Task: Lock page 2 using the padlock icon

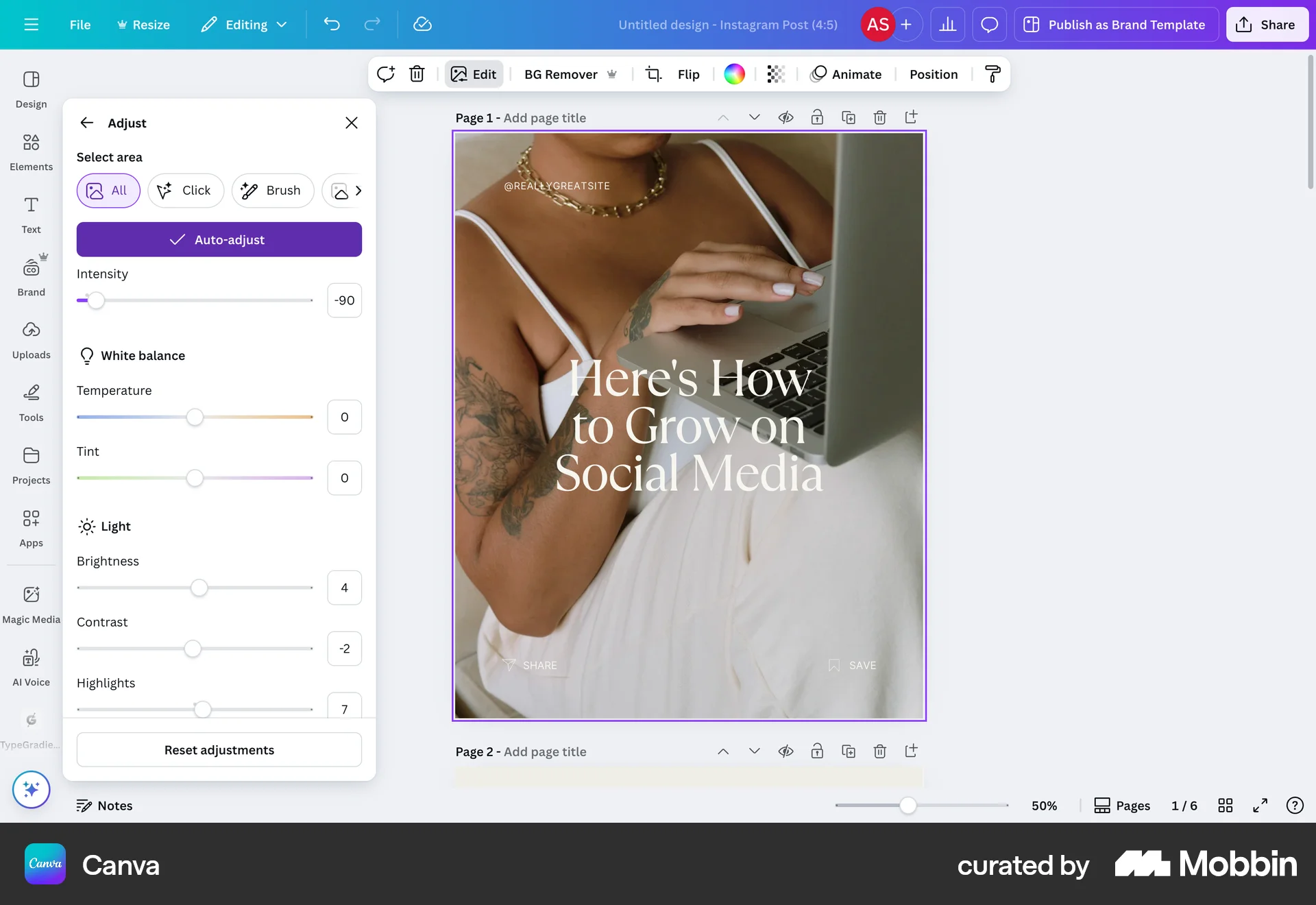Action: click(x=817, y=751)
